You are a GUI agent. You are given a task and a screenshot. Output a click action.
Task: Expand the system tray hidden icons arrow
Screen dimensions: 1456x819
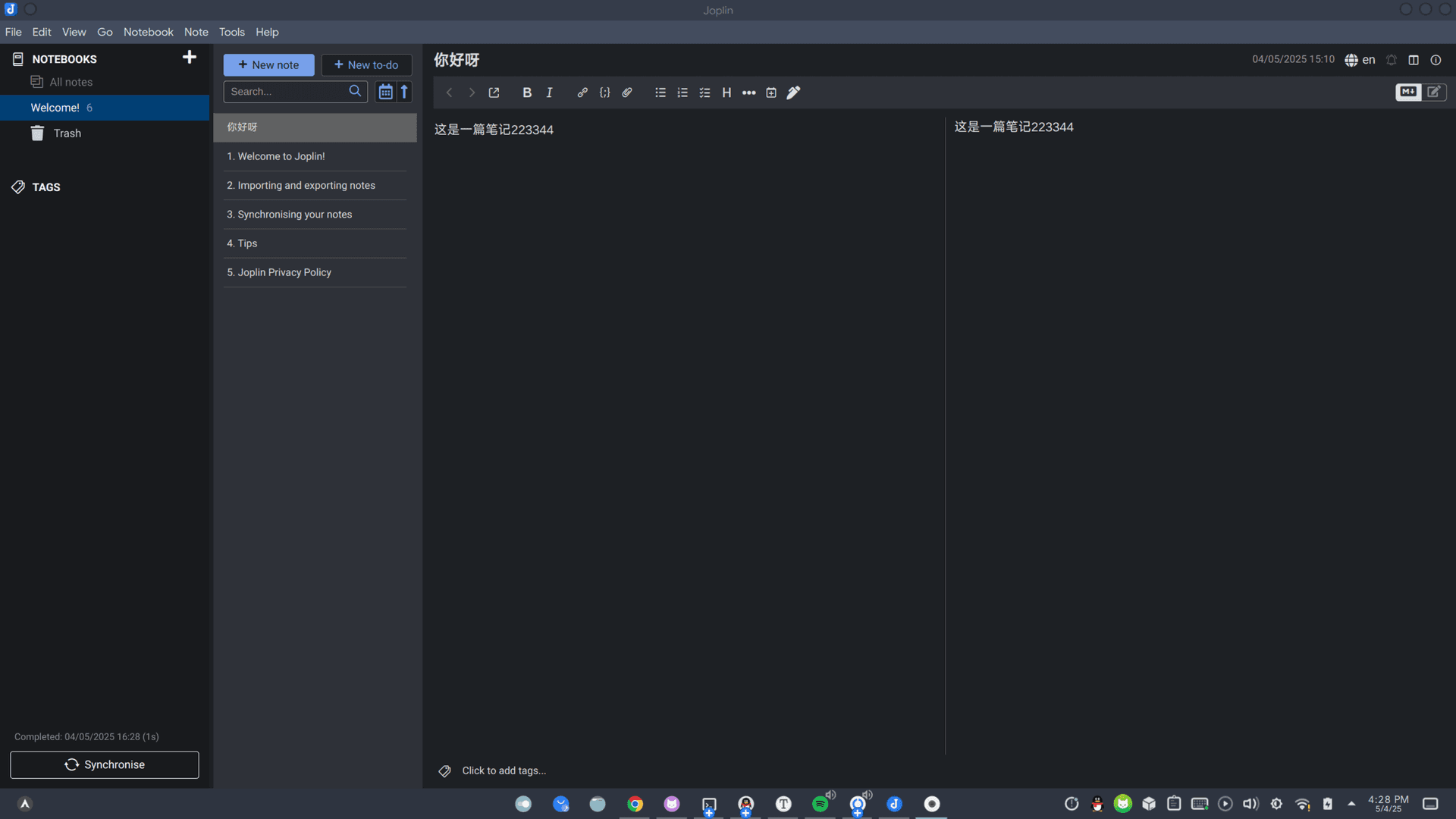point(1351,804)
